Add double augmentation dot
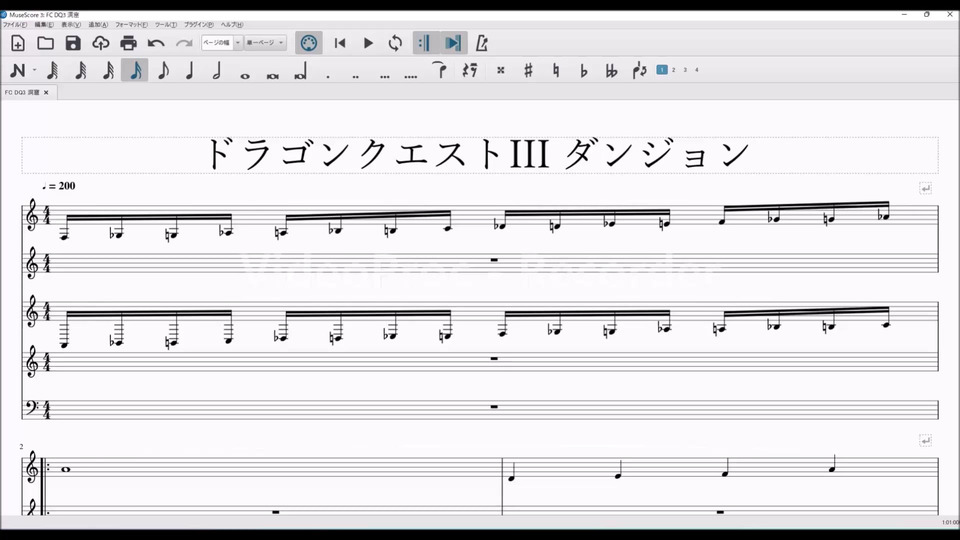 click(355, 77)
